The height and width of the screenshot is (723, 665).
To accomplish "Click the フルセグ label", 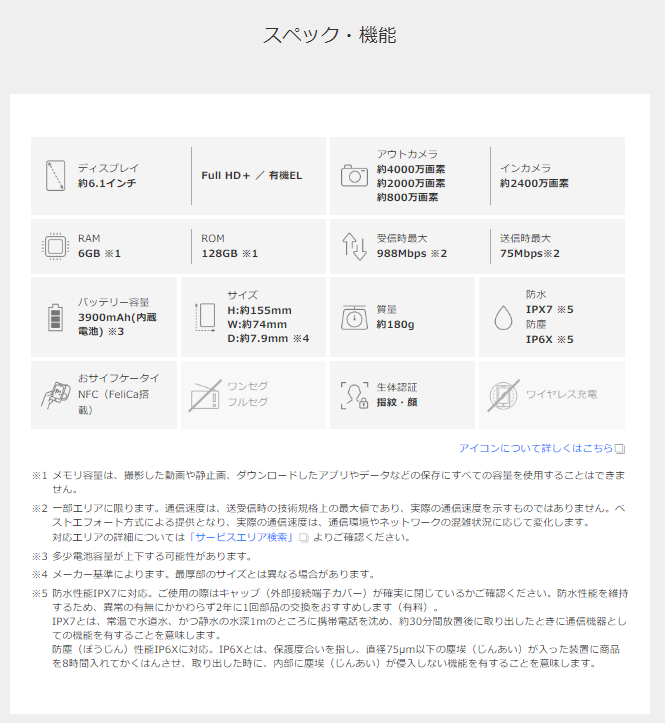I will click(x=248, y=402).
